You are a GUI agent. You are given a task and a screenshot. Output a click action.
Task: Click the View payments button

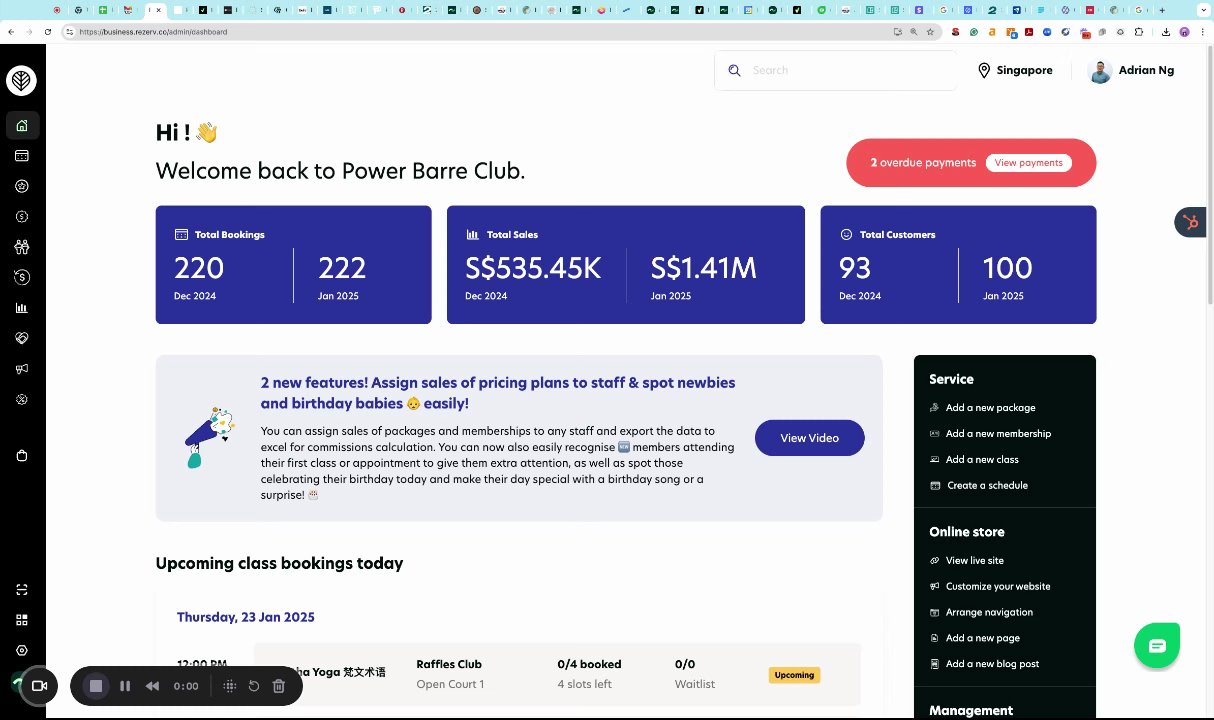click(x=1028, y=163)
